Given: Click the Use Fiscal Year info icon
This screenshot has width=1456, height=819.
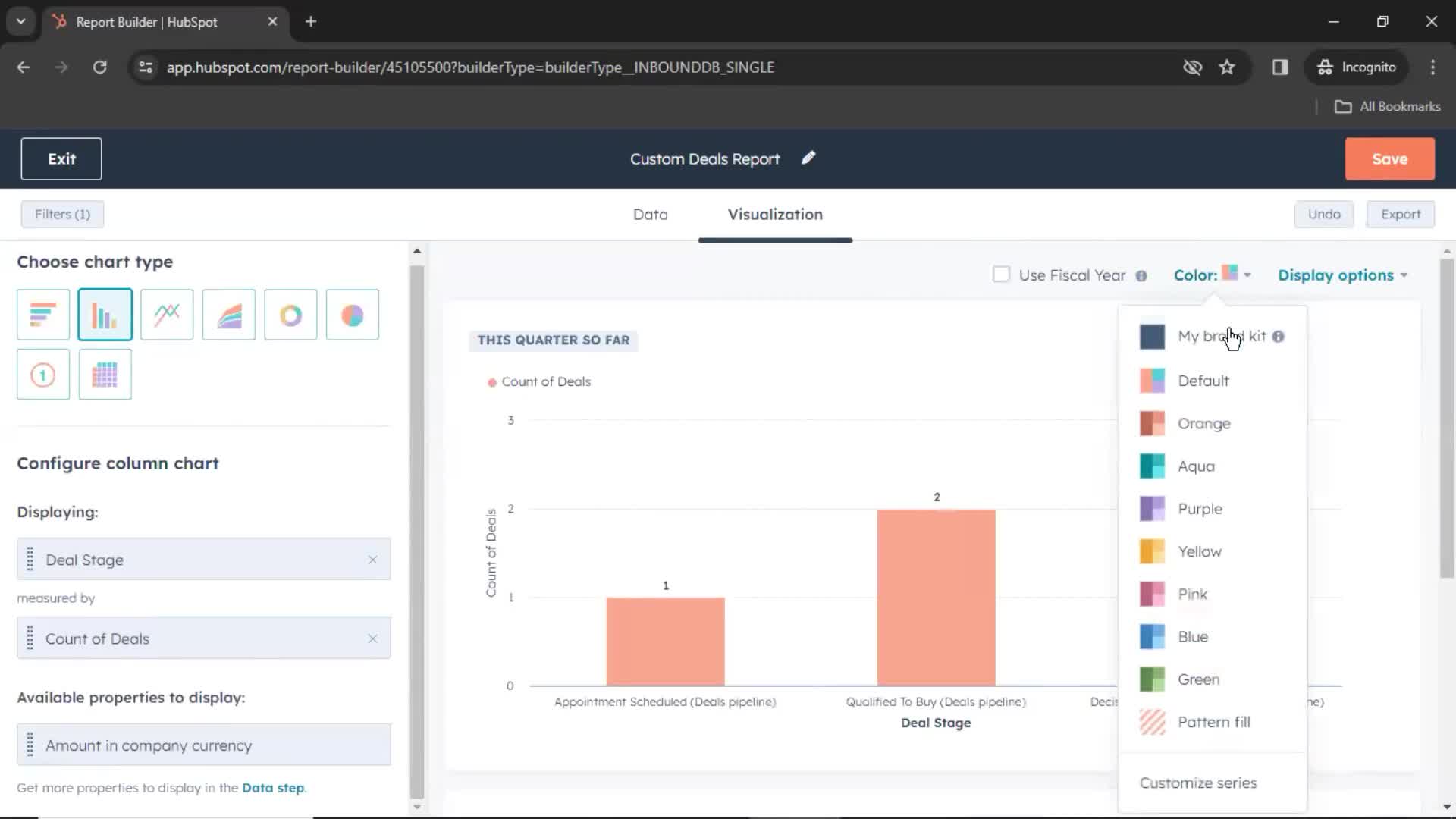Looking at the screenshot, I should coord(1141,276).
